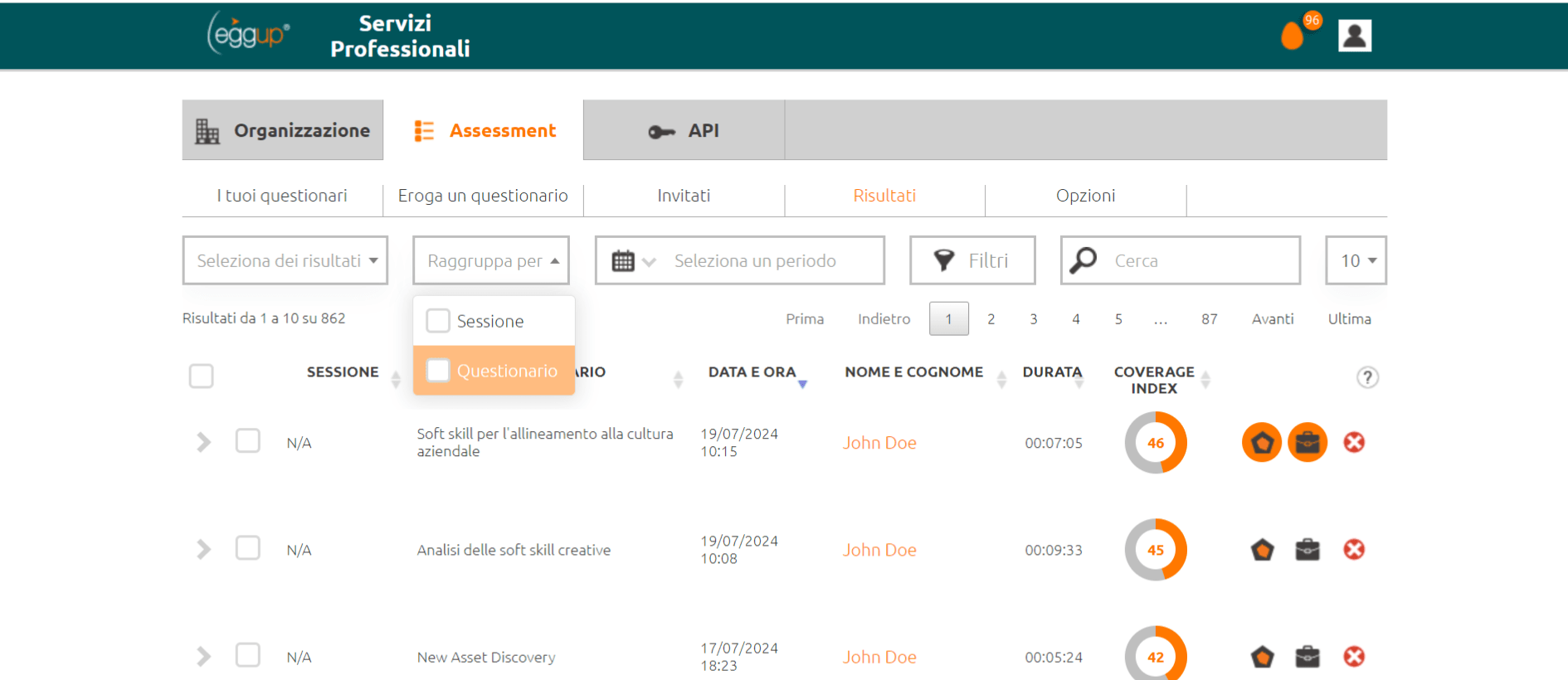Open briefcase report for New Asset Discovery

coord(1307,656)
